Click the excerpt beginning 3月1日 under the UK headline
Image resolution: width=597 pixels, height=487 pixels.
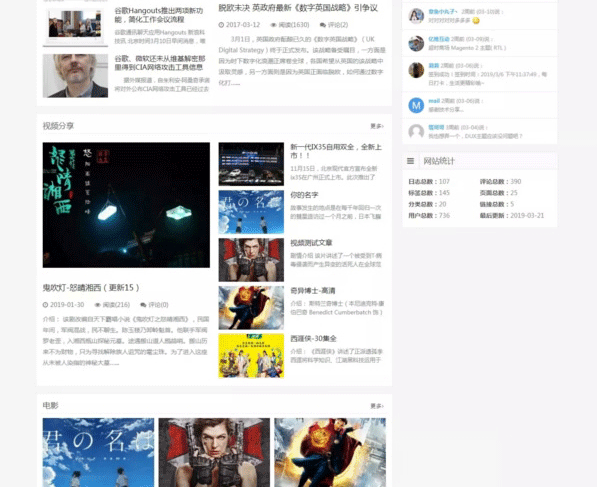point(302,61)
